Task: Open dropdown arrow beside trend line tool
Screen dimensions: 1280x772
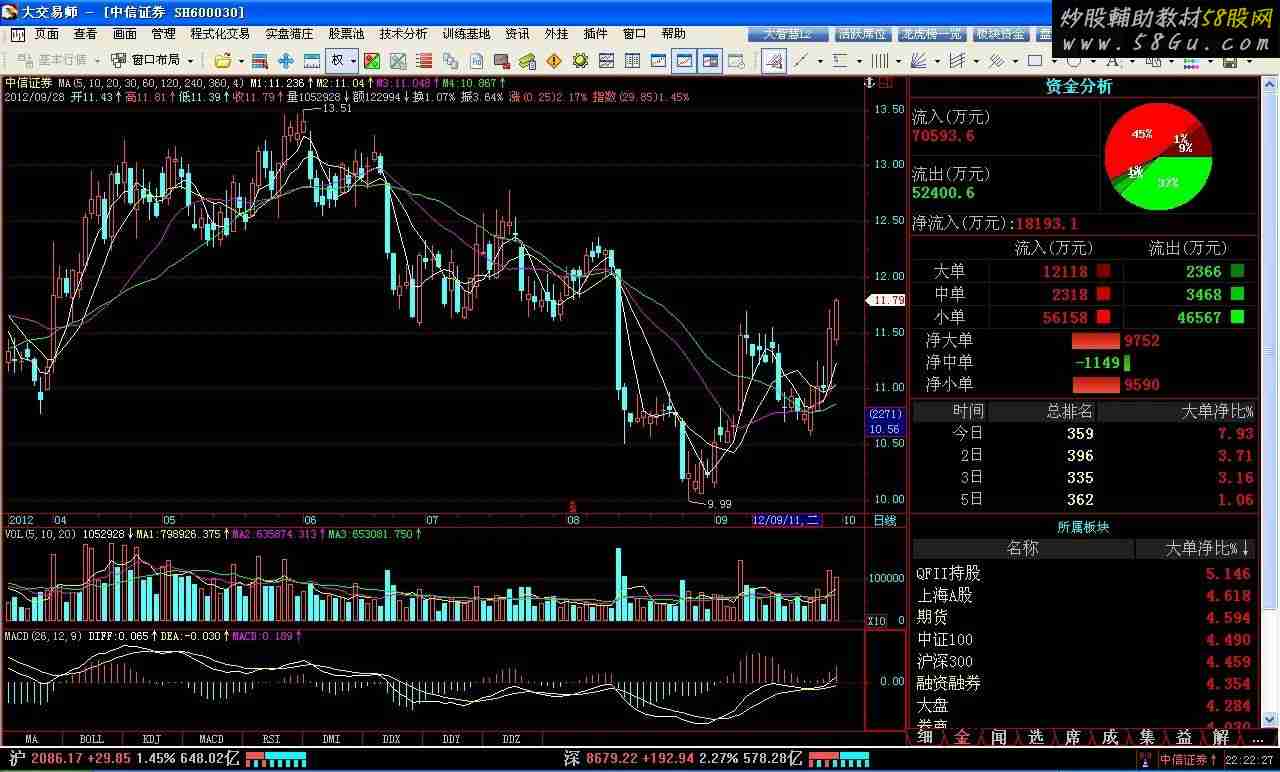Action: click(x=820, y=60)
